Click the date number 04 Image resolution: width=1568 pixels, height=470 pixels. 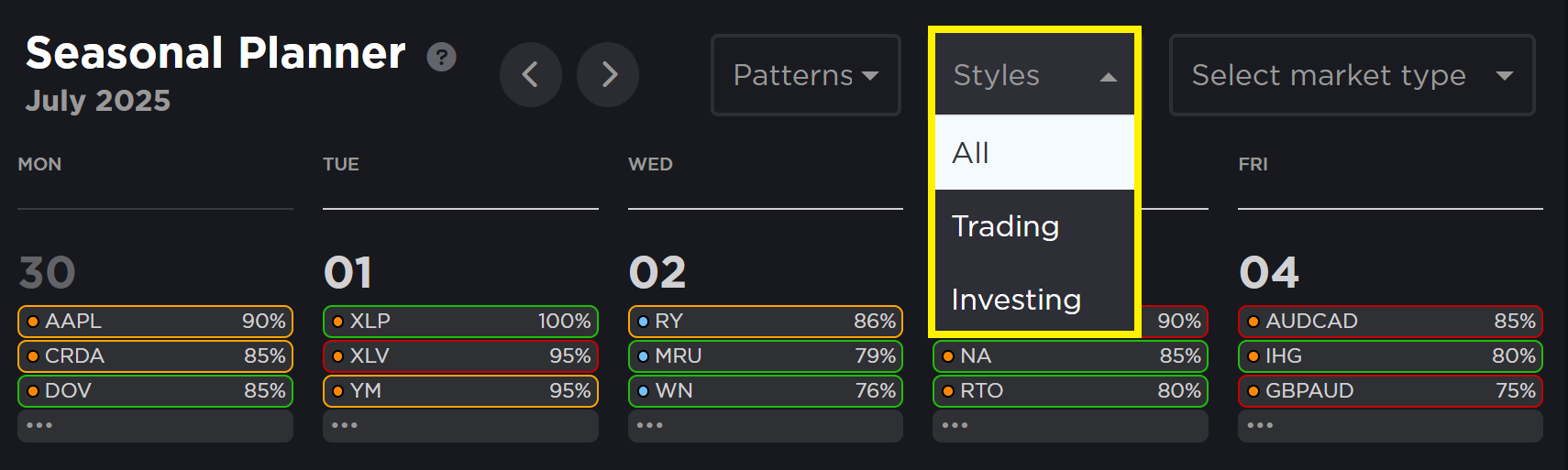[x=1269, y=273]
